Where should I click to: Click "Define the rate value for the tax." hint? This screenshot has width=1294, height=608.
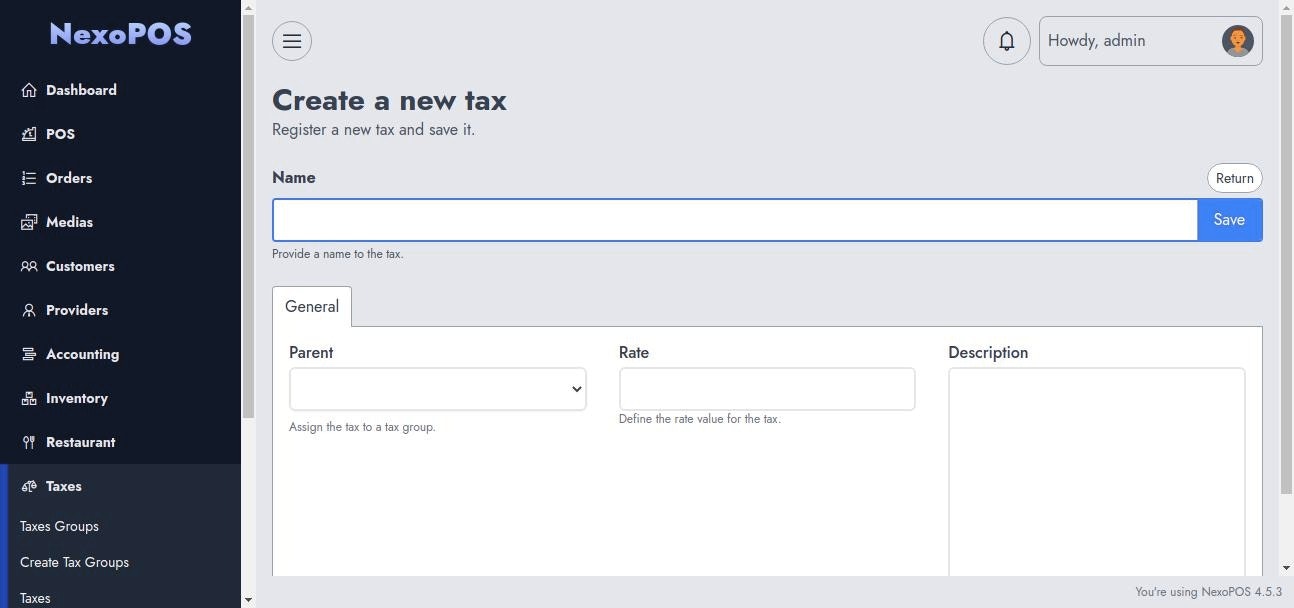tap(700, 419)
